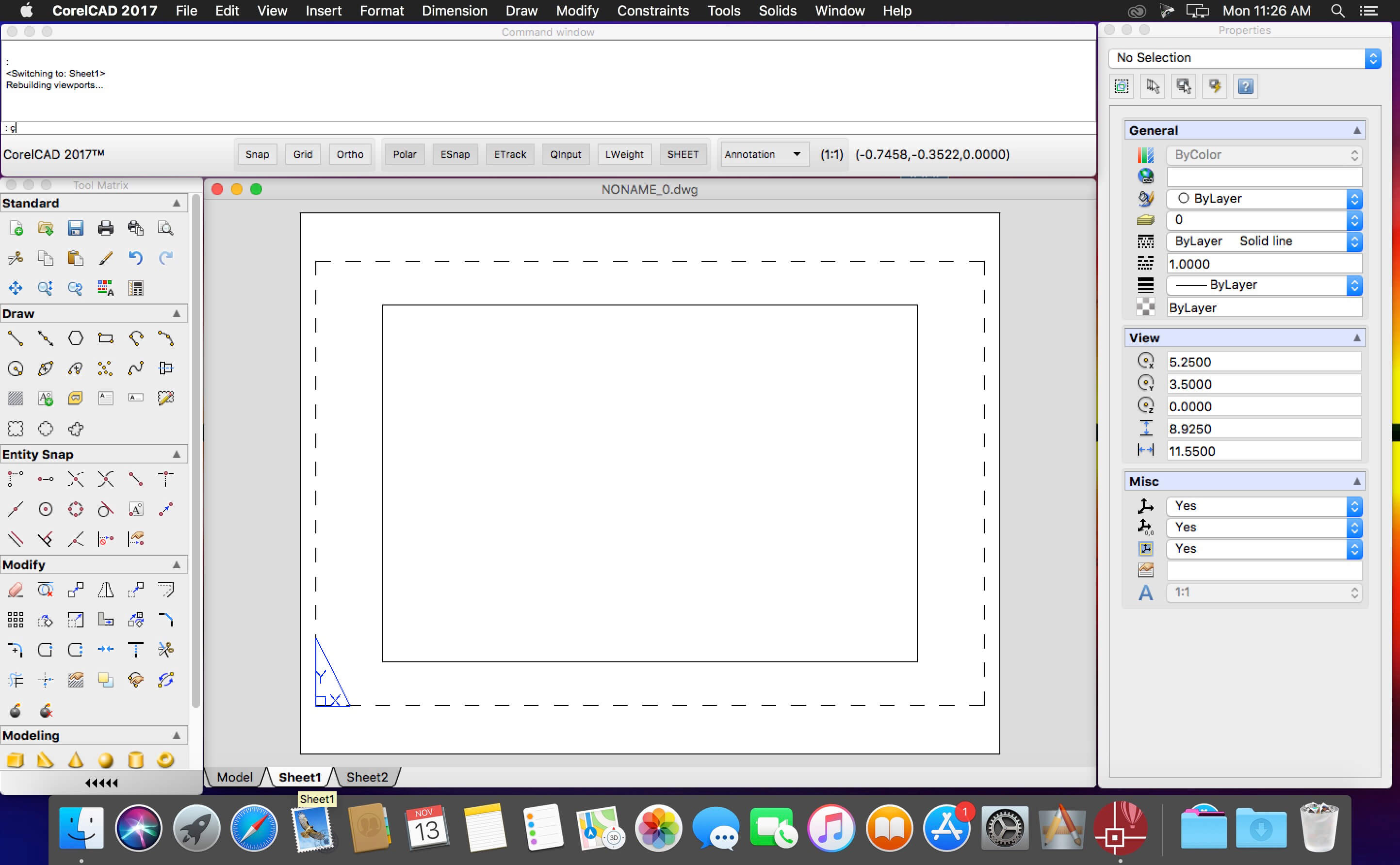
Task: Open the Constraints menu
Action: (653, 11)
